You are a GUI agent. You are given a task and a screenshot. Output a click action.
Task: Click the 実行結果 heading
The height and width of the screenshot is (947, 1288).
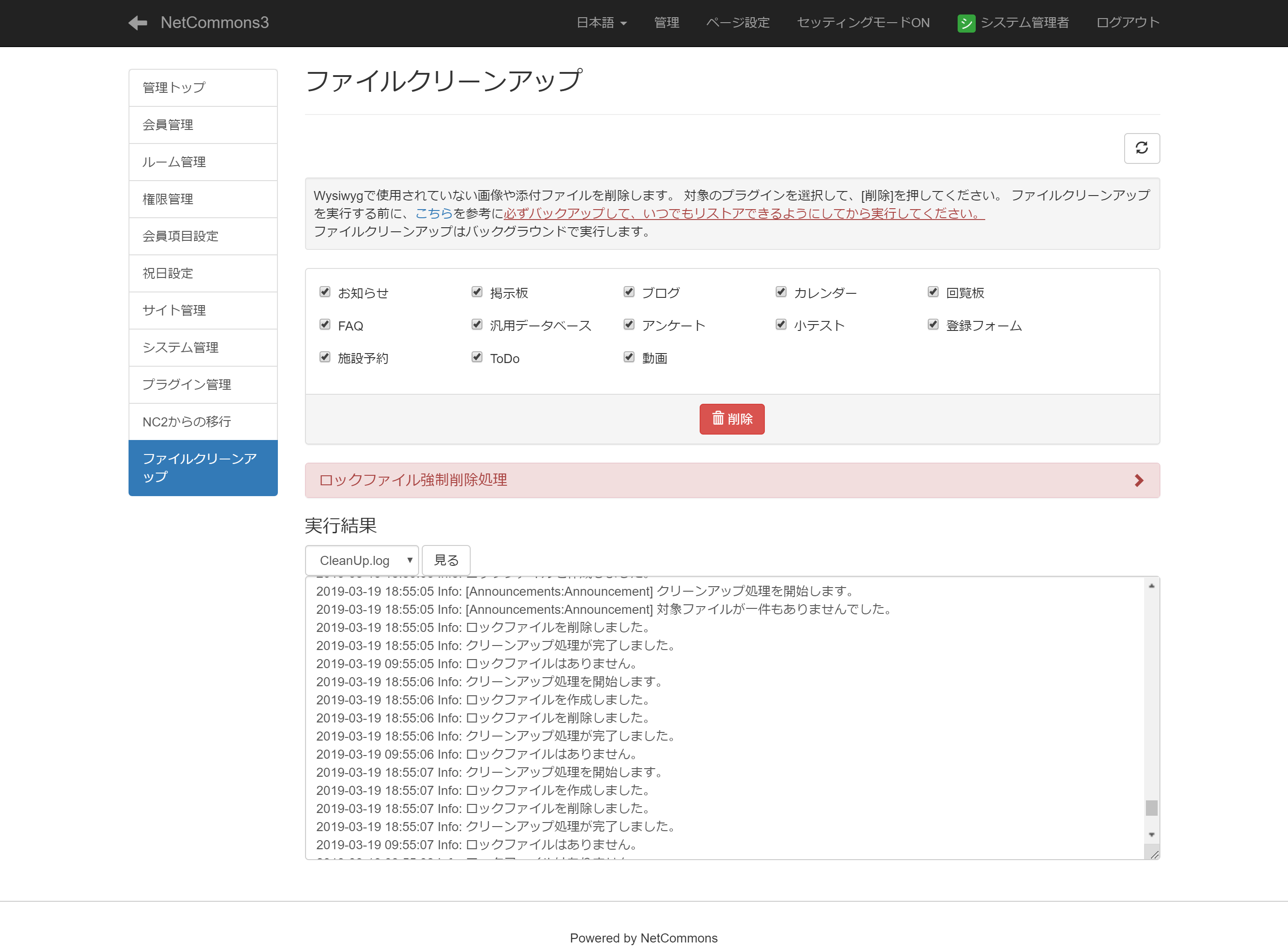340,526
